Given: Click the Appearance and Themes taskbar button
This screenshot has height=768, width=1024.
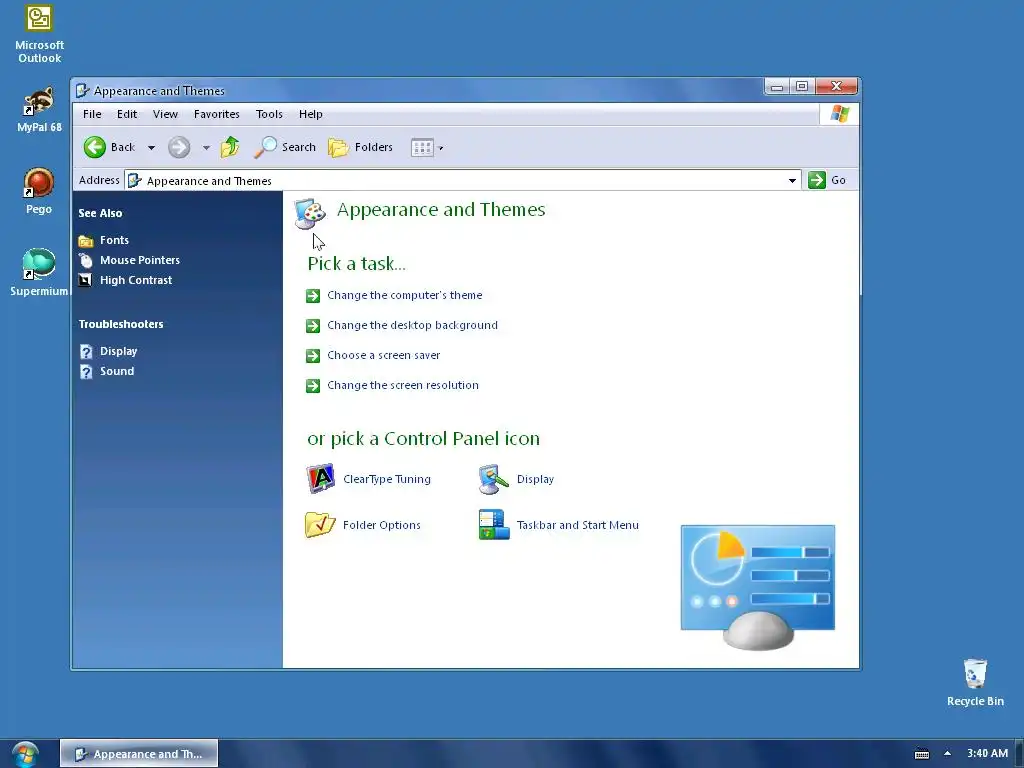Looking at the screenshot, I should pos(139,754).
